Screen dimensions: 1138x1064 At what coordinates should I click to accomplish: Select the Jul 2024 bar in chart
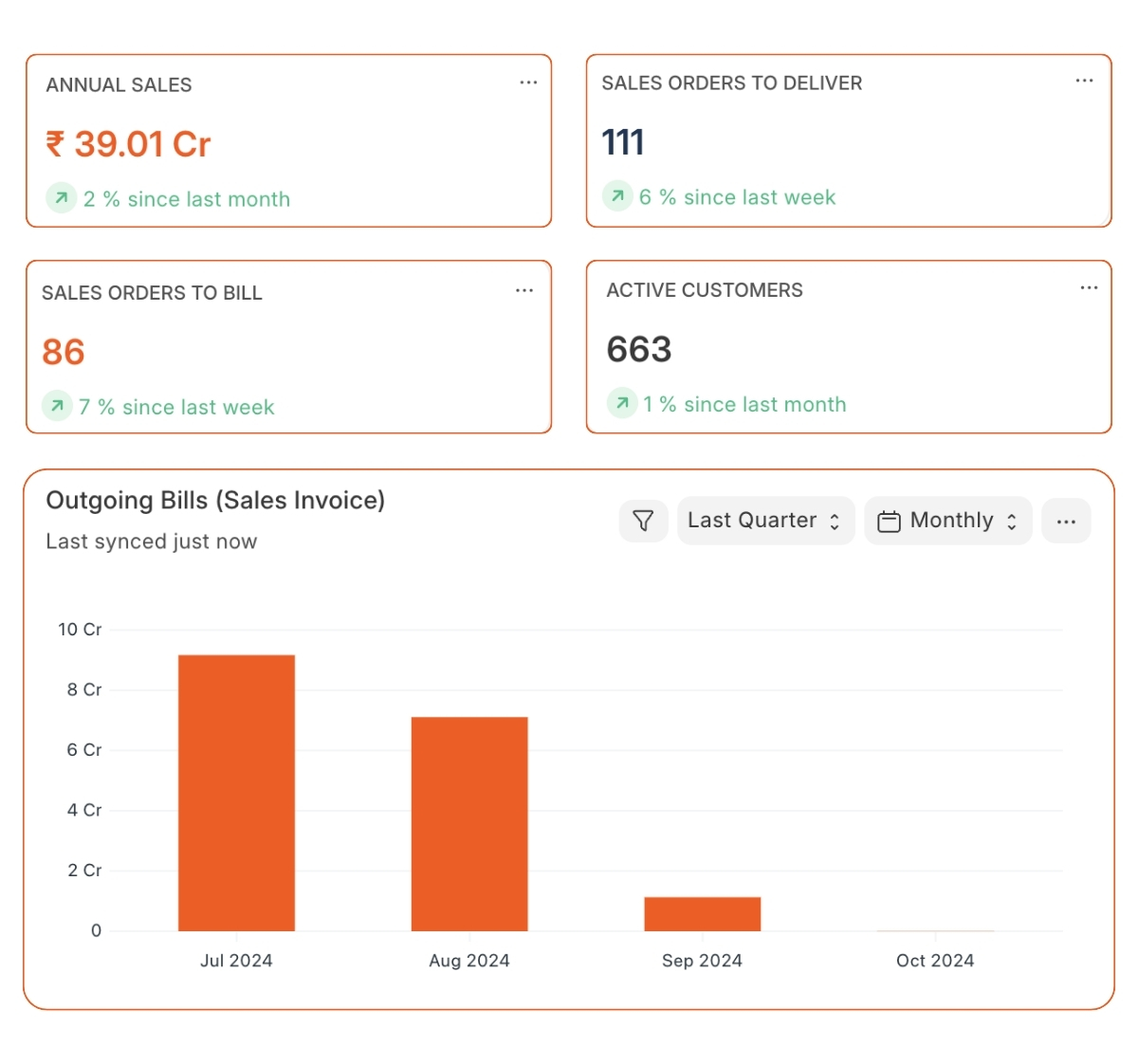click(x=236, y=793)
